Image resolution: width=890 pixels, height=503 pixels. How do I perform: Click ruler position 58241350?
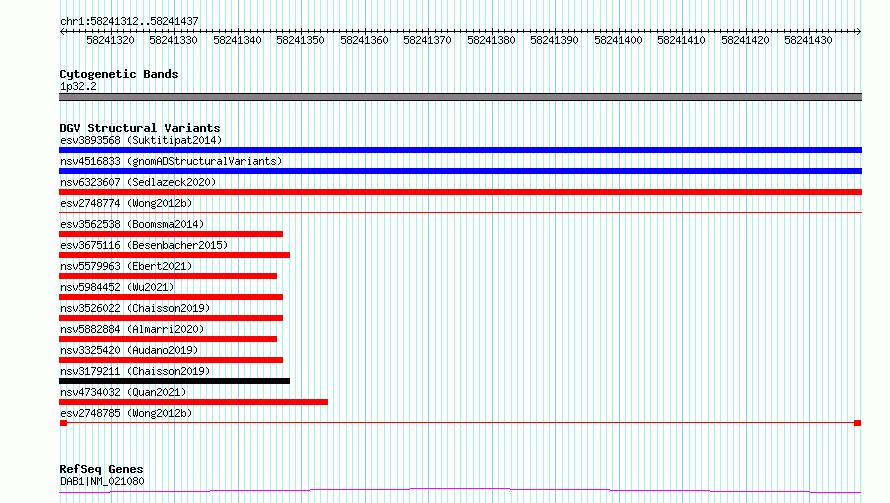point(300,40)
